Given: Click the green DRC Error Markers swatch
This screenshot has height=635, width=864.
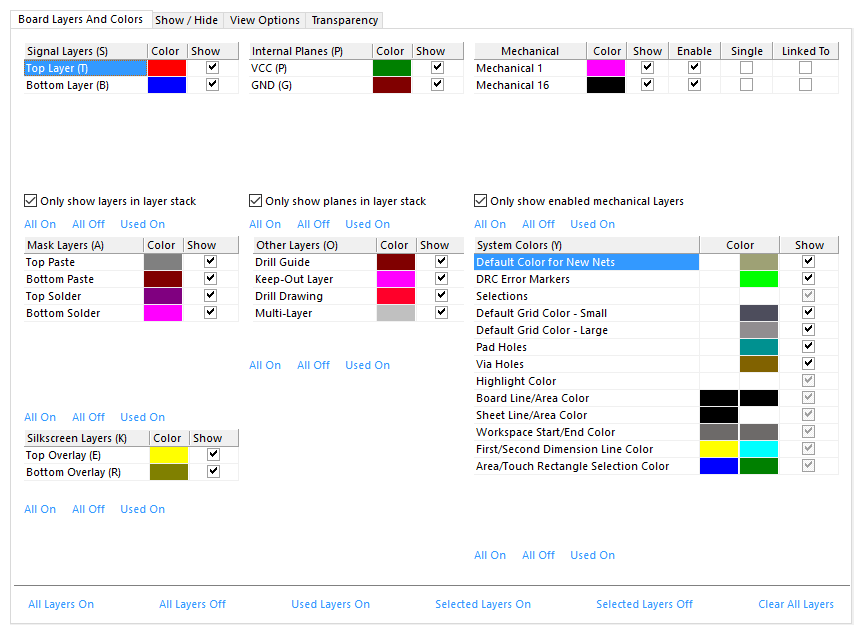Looking at the screenshot, I should point(759,279).
